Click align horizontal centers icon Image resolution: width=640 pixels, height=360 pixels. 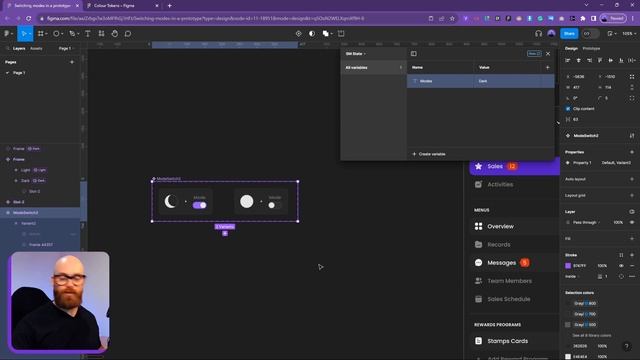[578, 60]
